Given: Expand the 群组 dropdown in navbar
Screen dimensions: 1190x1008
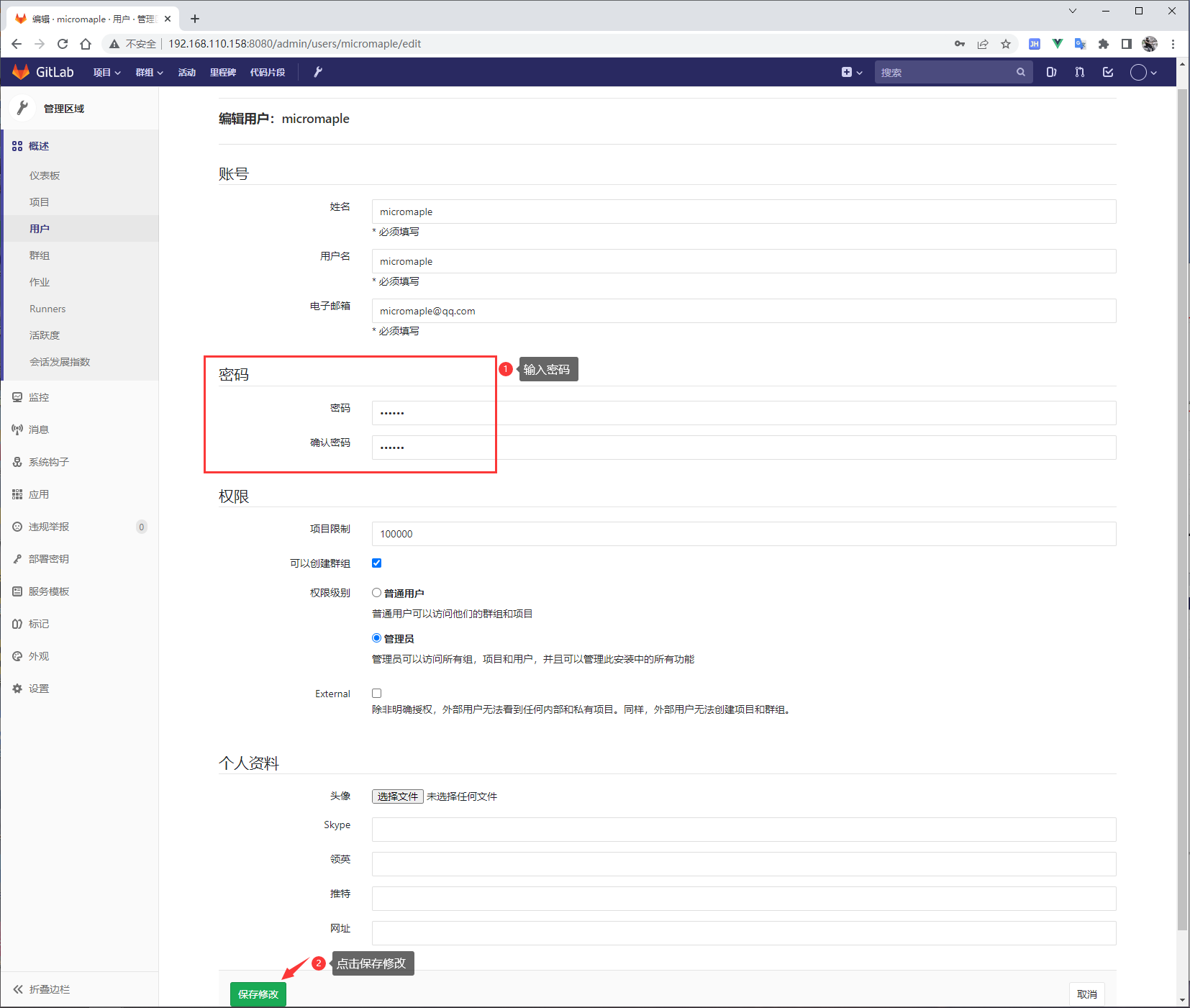Looking at the screenshot, I should [150, 72].
